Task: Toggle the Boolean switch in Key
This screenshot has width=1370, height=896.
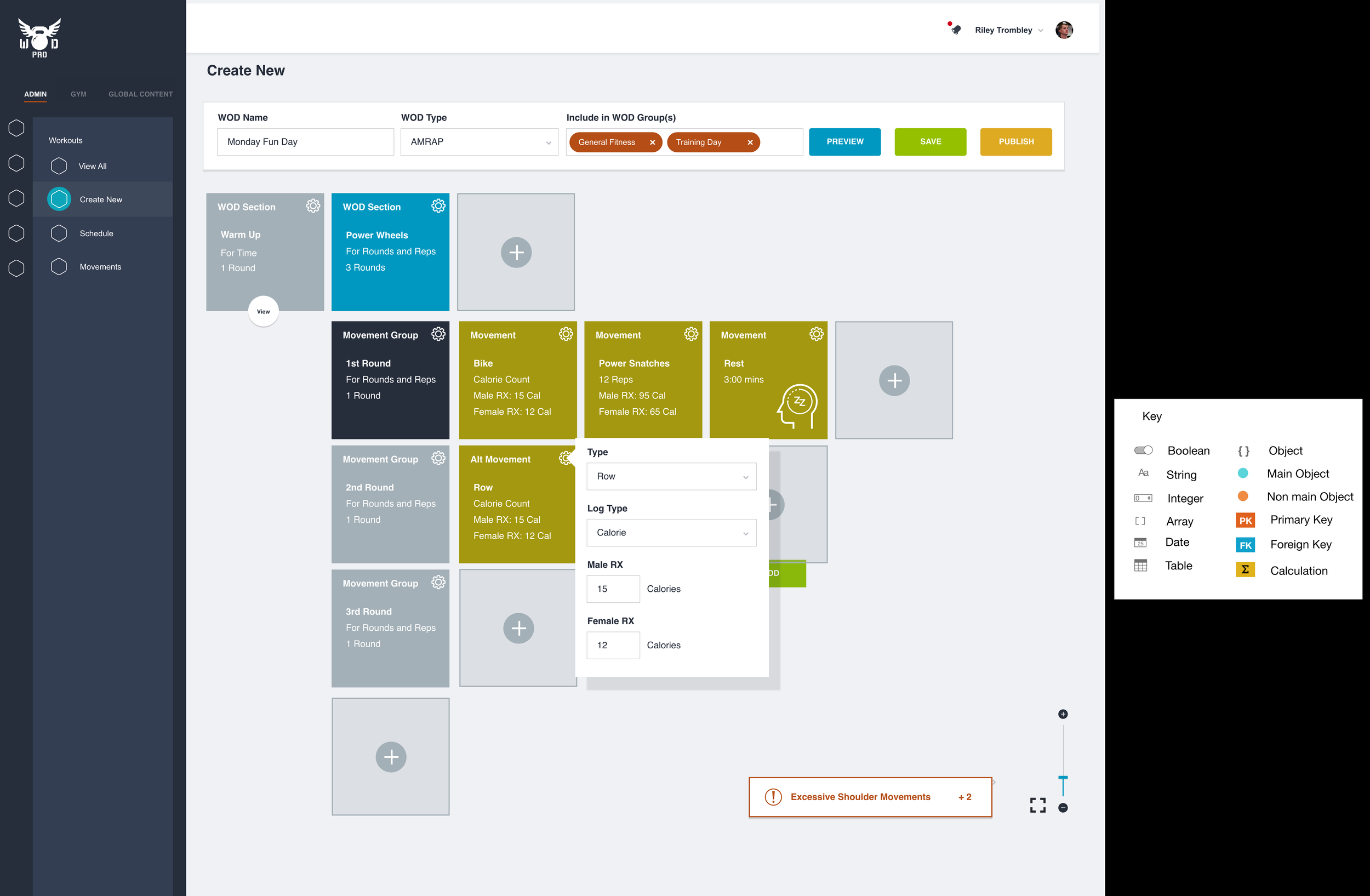Action: coord(1143,450)
